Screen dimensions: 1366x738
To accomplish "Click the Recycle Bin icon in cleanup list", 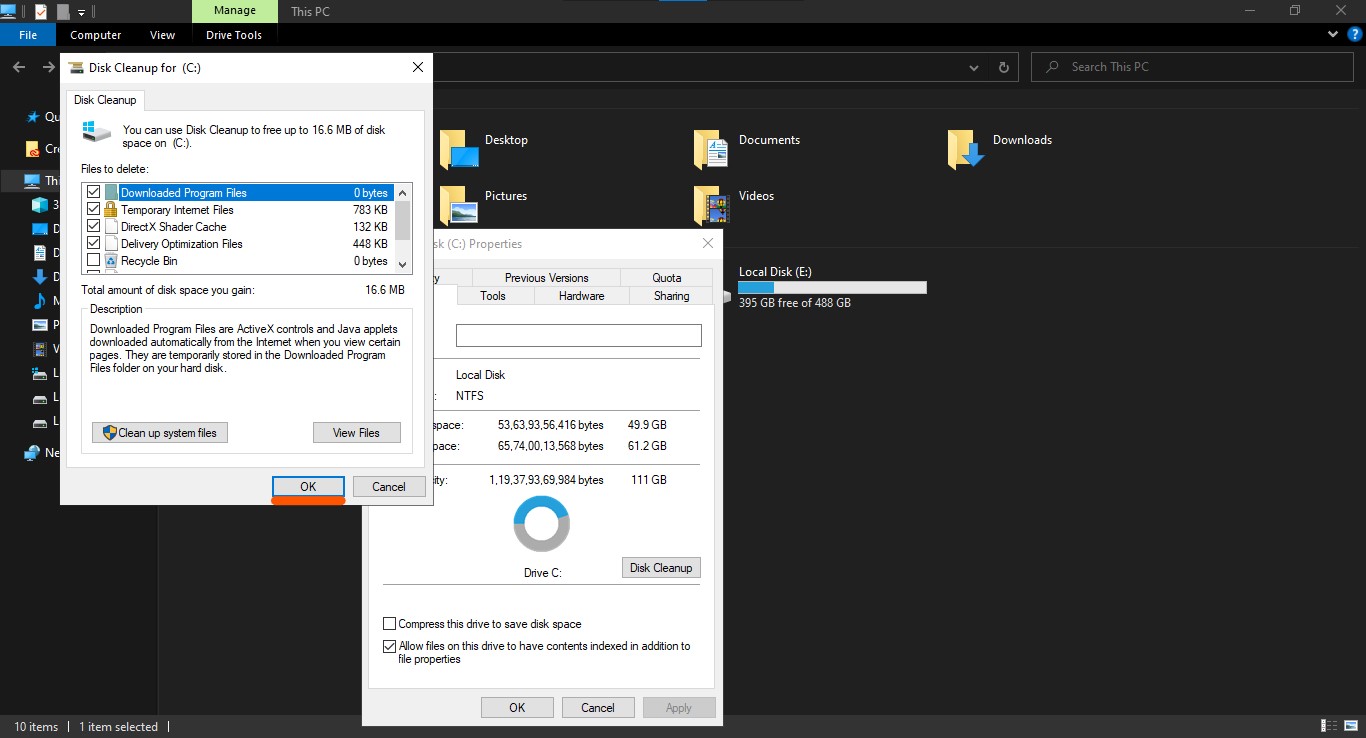I will tap(111, 261).
